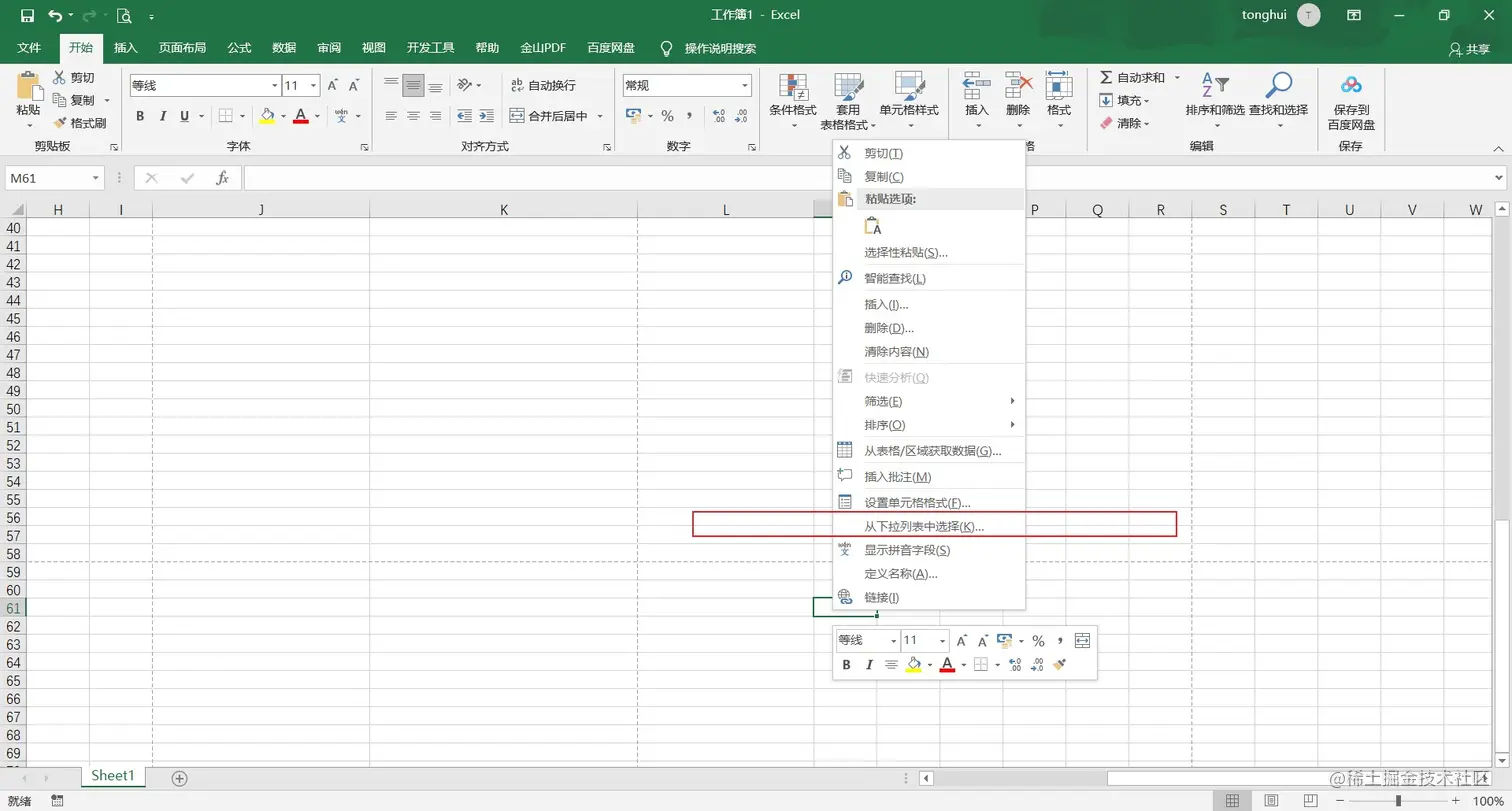The height and width of the screenshot is (811, 1512).
Task: Toggle Underline in the ribbon 字体 group
Action: 184,116
